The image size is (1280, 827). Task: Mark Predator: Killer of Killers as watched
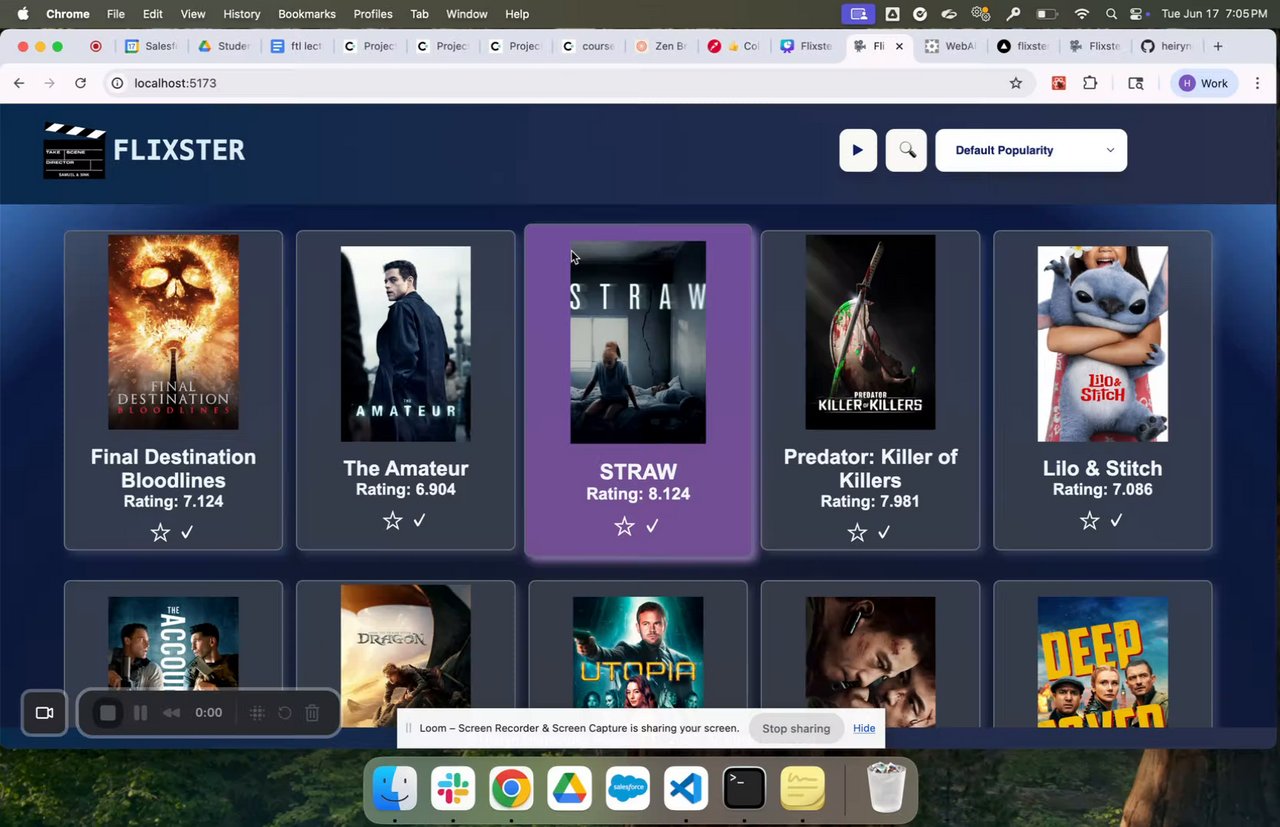884,533
